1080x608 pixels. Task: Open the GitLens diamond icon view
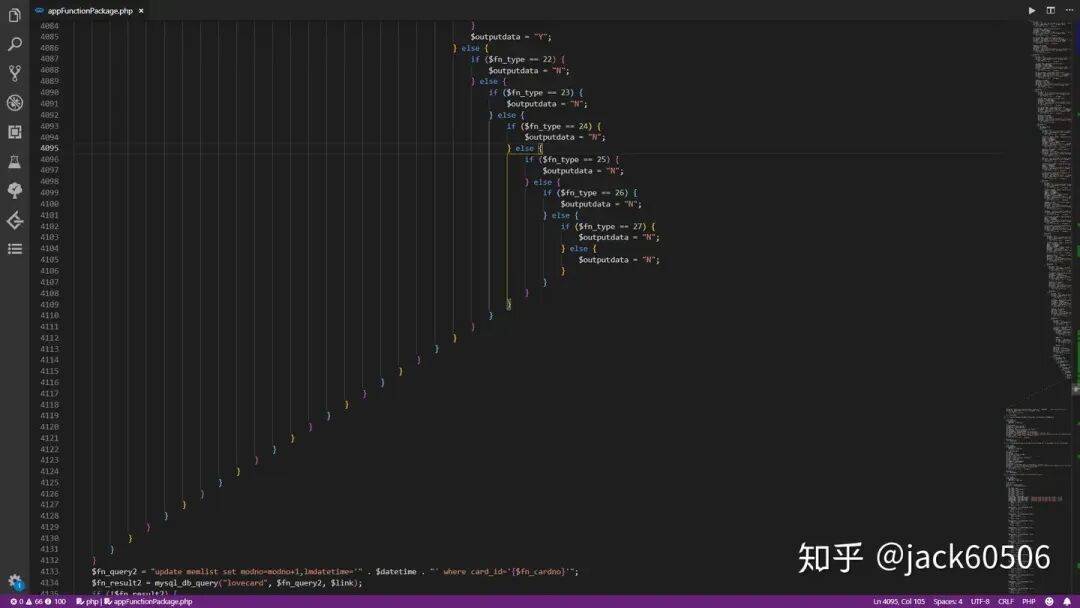(x=14, y=220)
